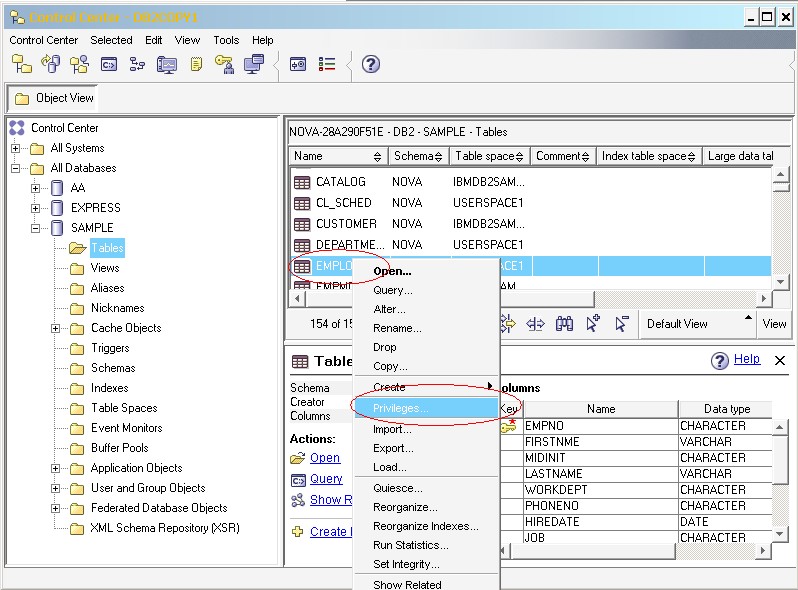Expand the AA database node
The height and width of the screenshot is (590, 798).
pyautogui.click(x=35, y=188)
